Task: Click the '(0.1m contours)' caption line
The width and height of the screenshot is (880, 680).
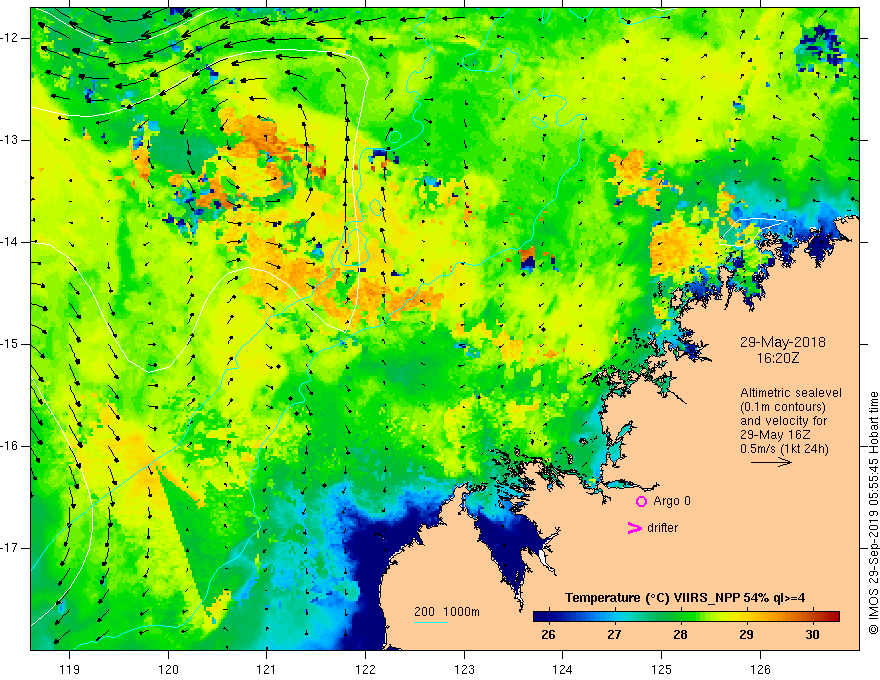Action: click(783, 407)
